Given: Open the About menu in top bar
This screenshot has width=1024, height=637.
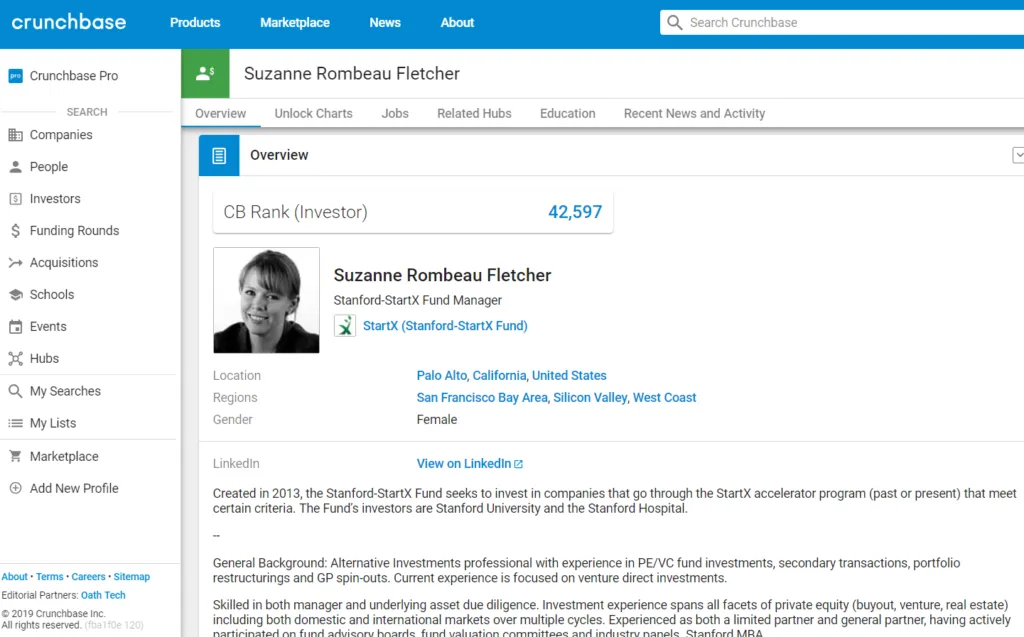Looking at the screenshot, I should (x=457, y=23).
